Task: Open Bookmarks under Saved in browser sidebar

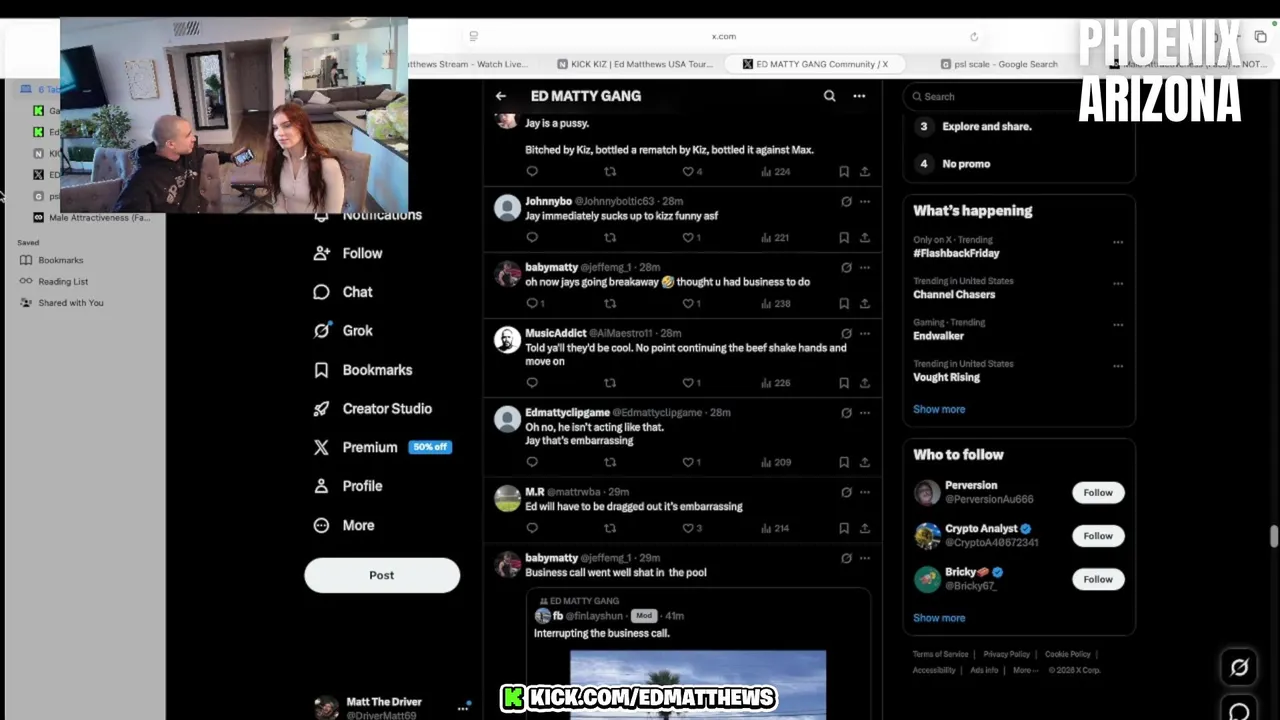Action: click(x=60, y=260)
